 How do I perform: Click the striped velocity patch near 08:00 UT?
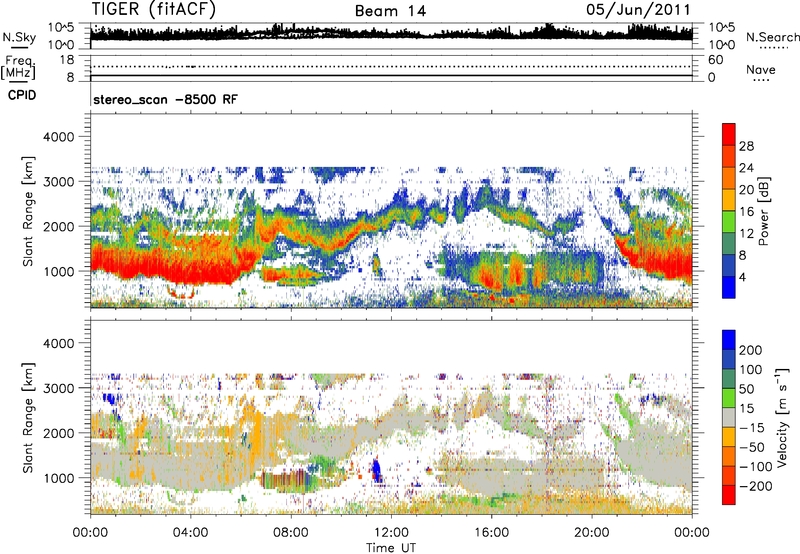tap(285, 481)
